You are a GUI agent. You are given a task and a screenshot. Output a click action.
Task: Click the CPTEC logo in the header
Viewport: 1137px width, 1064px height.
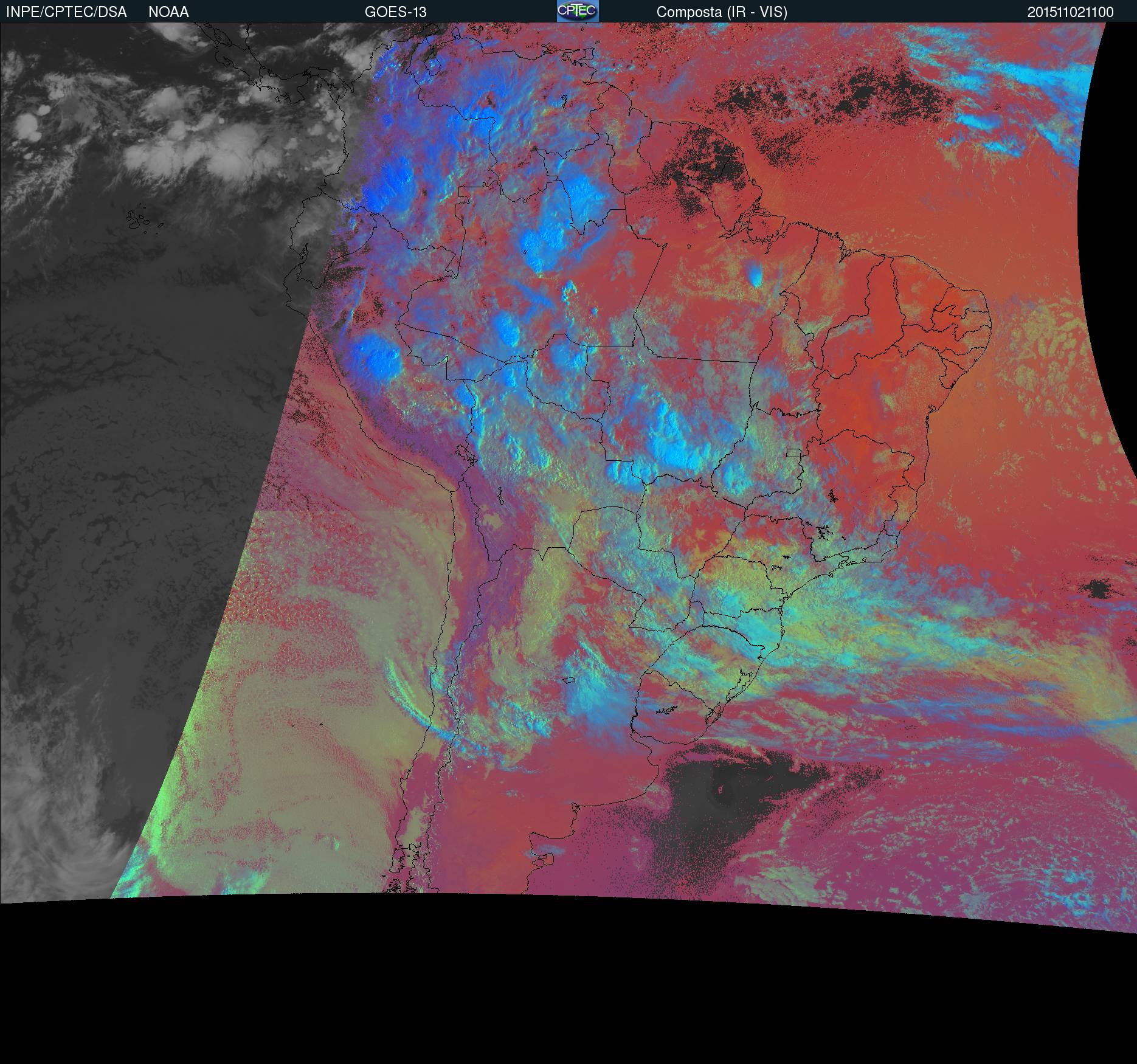pos(577,11)
